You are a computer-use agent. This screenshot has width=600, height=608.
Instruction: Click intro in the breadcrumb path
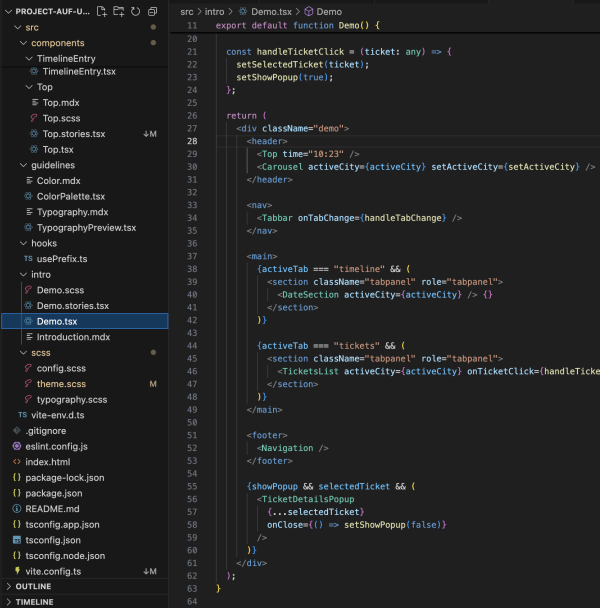[214, 12]
